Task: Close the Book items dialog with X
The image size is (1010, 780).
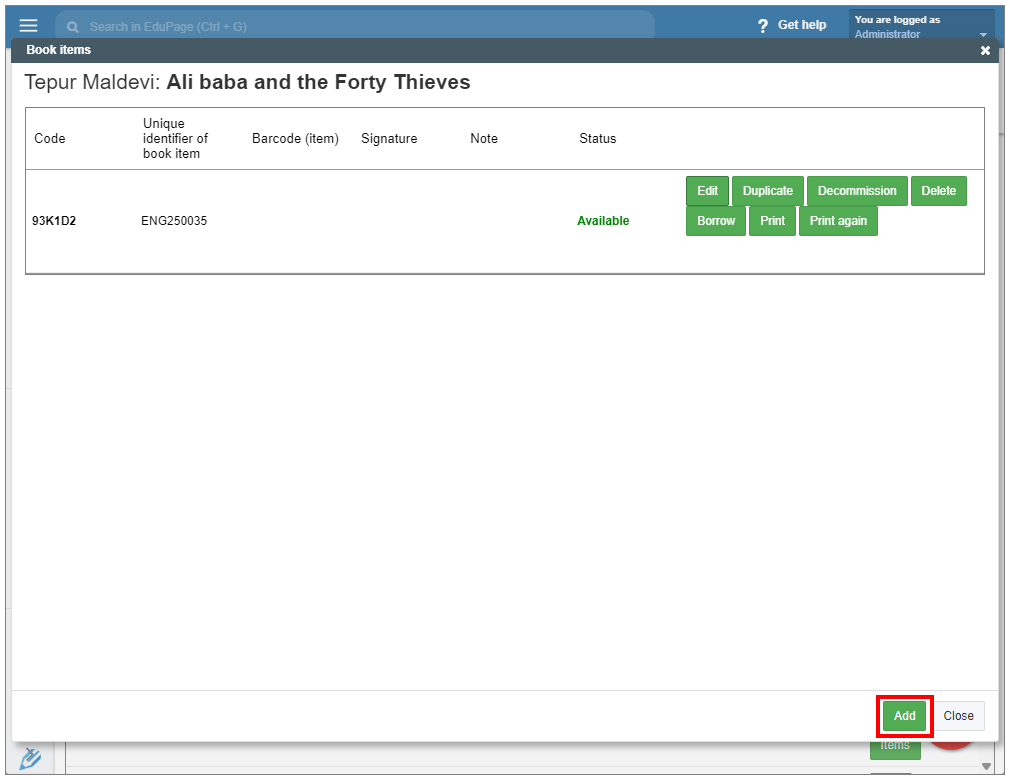Action: coord(985,50)
